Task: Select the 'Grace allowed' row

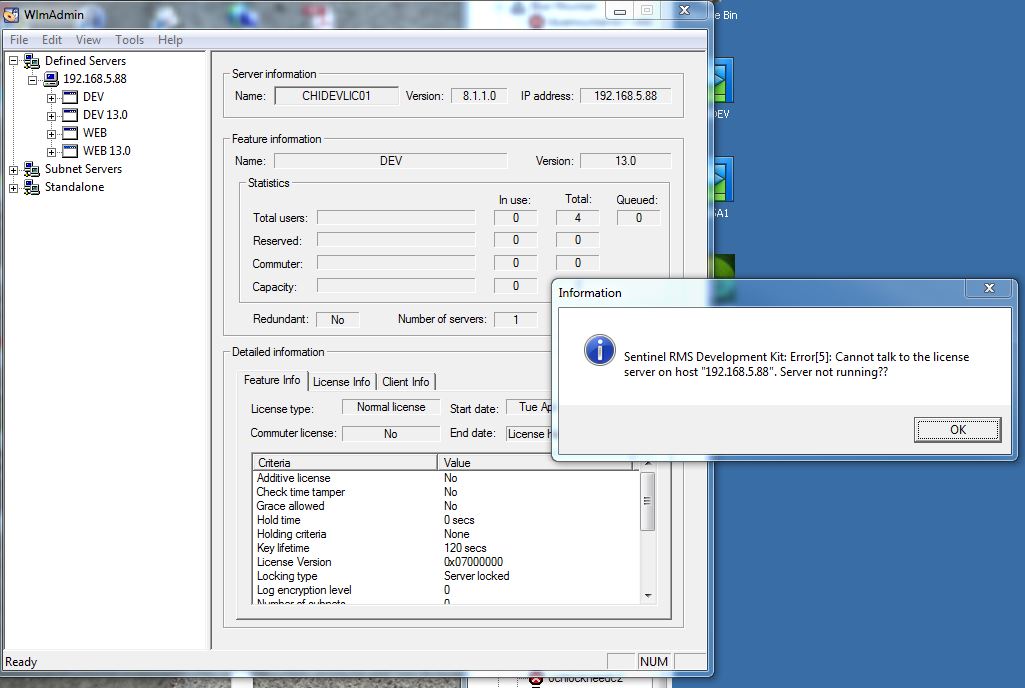Action: coord(446,506)
